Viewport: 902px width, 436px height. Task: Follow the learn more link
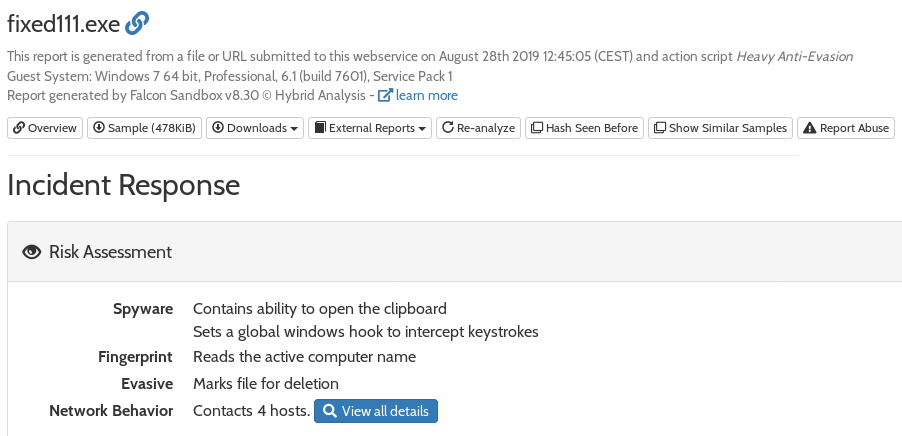click(x=426, y=95)
